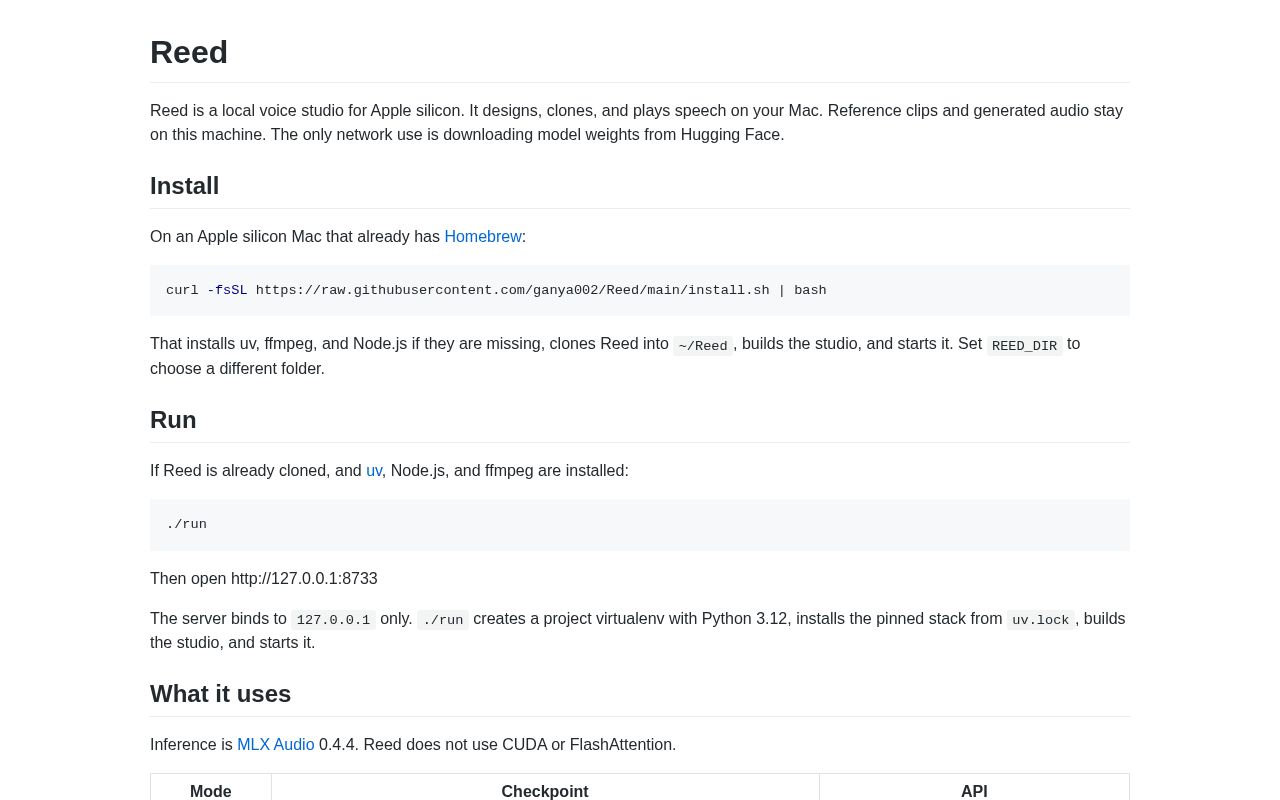Click the Install heading
This screenshot has width=1280, height=800.
[x=185, y=186]
